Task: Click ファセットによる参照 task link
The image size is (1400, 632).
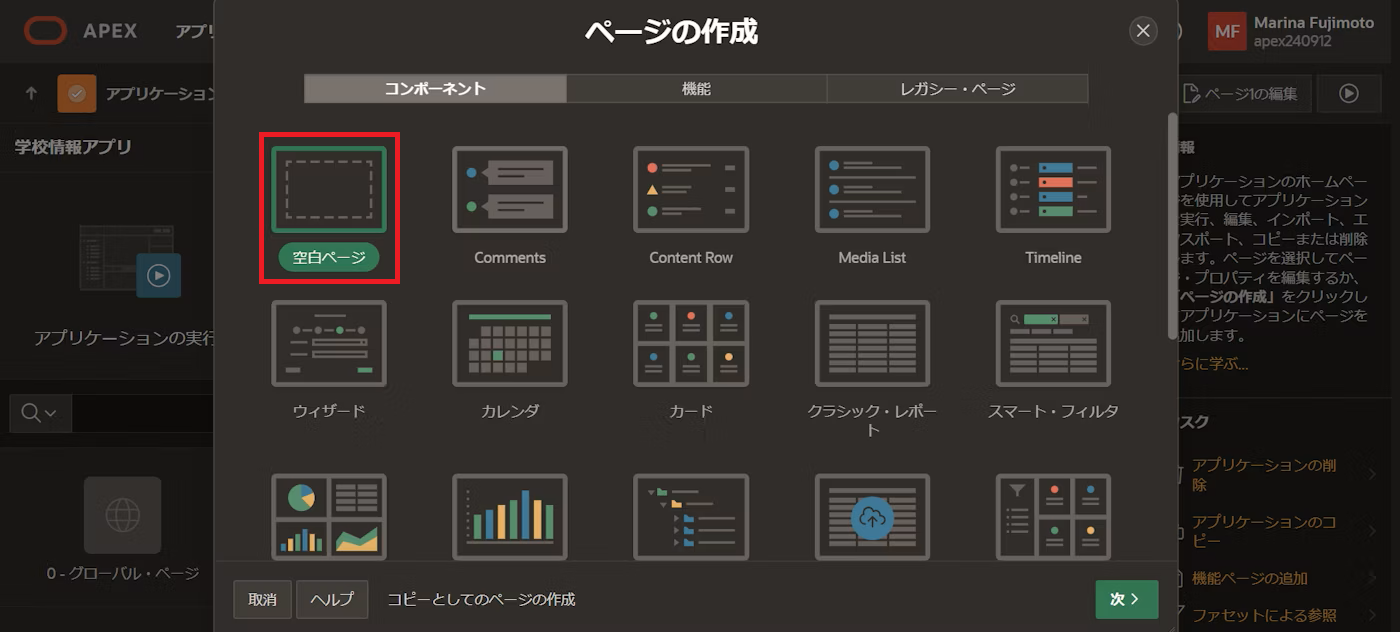Action: click(1264, 615)
